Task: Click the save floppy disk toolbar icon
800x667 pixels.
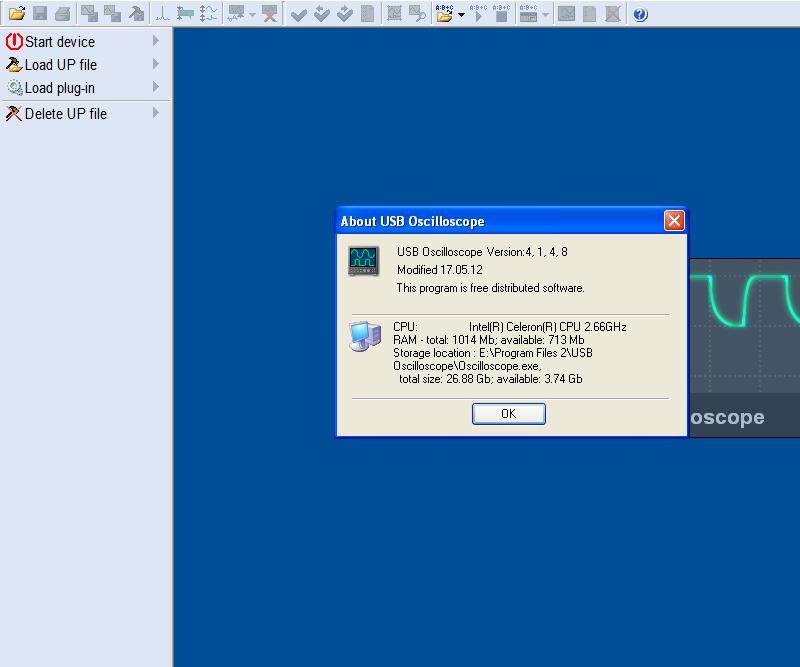Action: pyautogui.click(x=40, y=13)
